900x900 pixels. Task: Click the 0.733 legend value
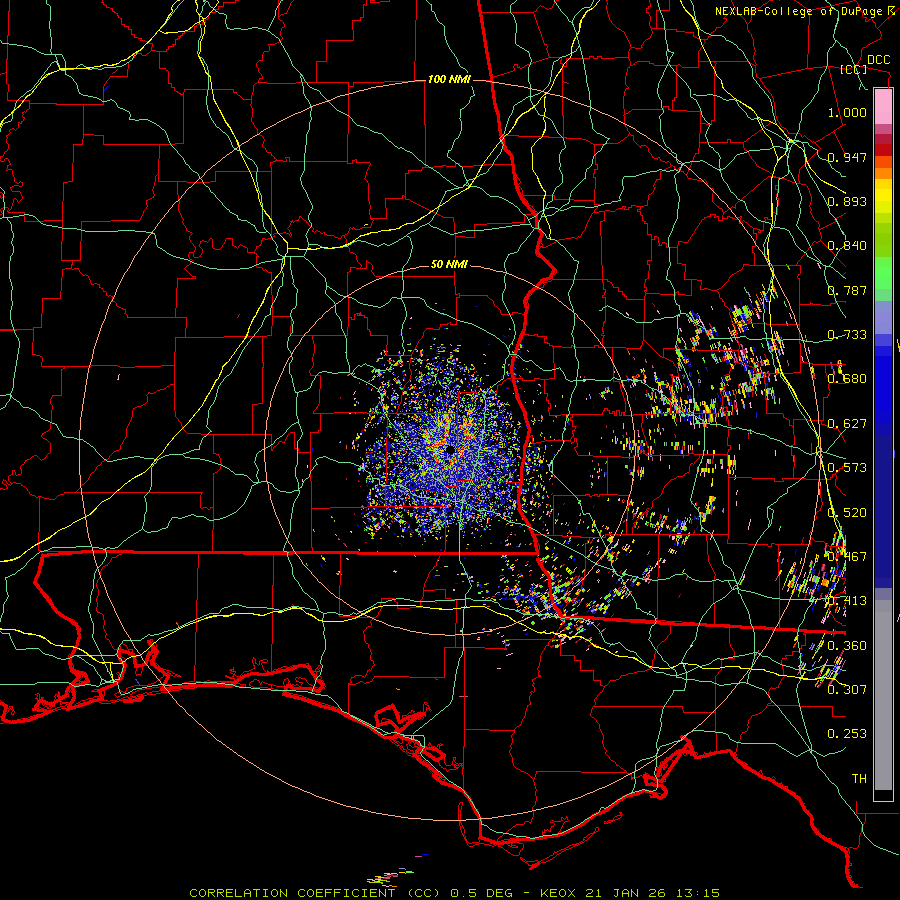(x=847, y=335)
